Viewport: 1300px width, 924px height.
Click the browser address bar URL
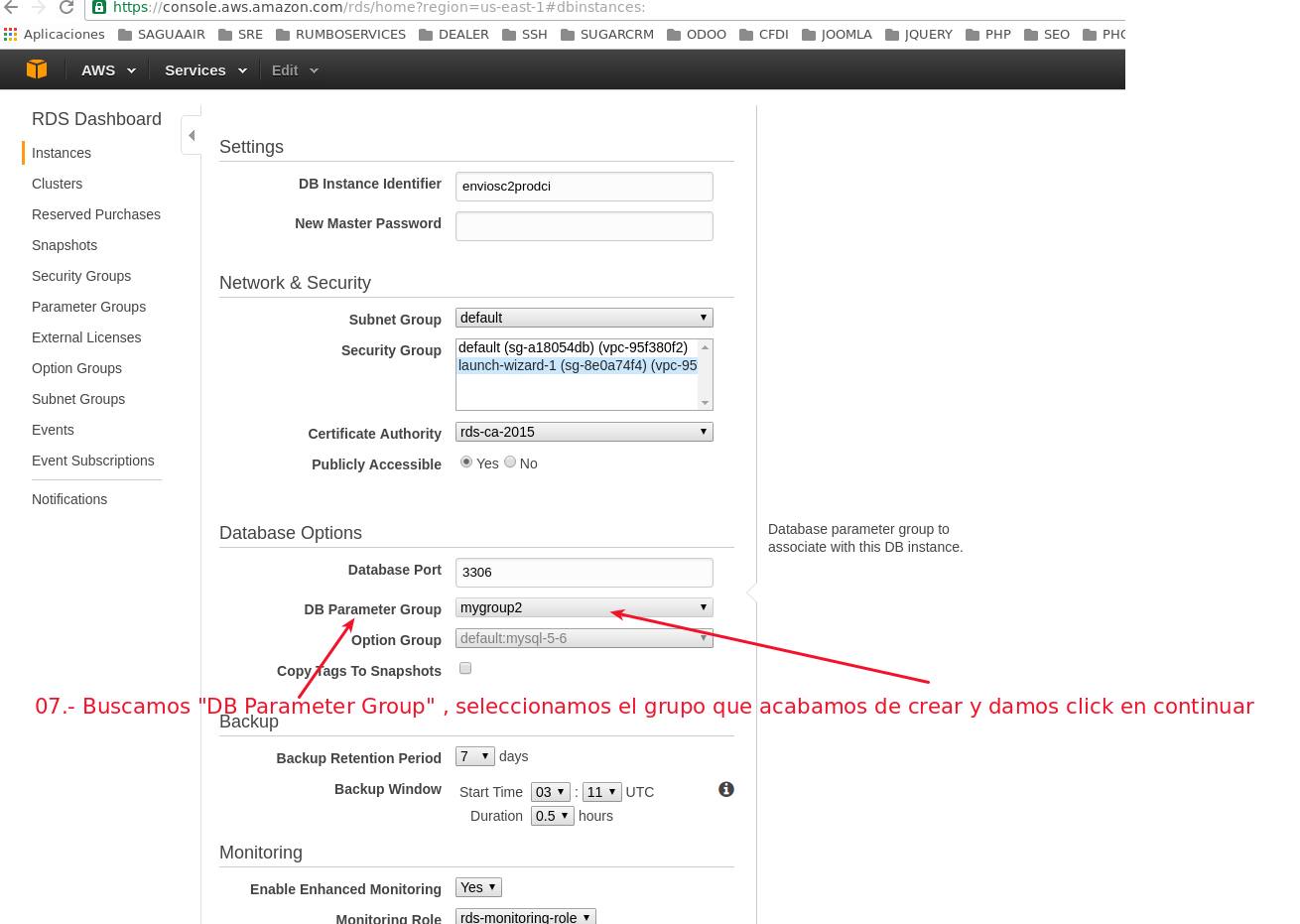tap(379, 7)
